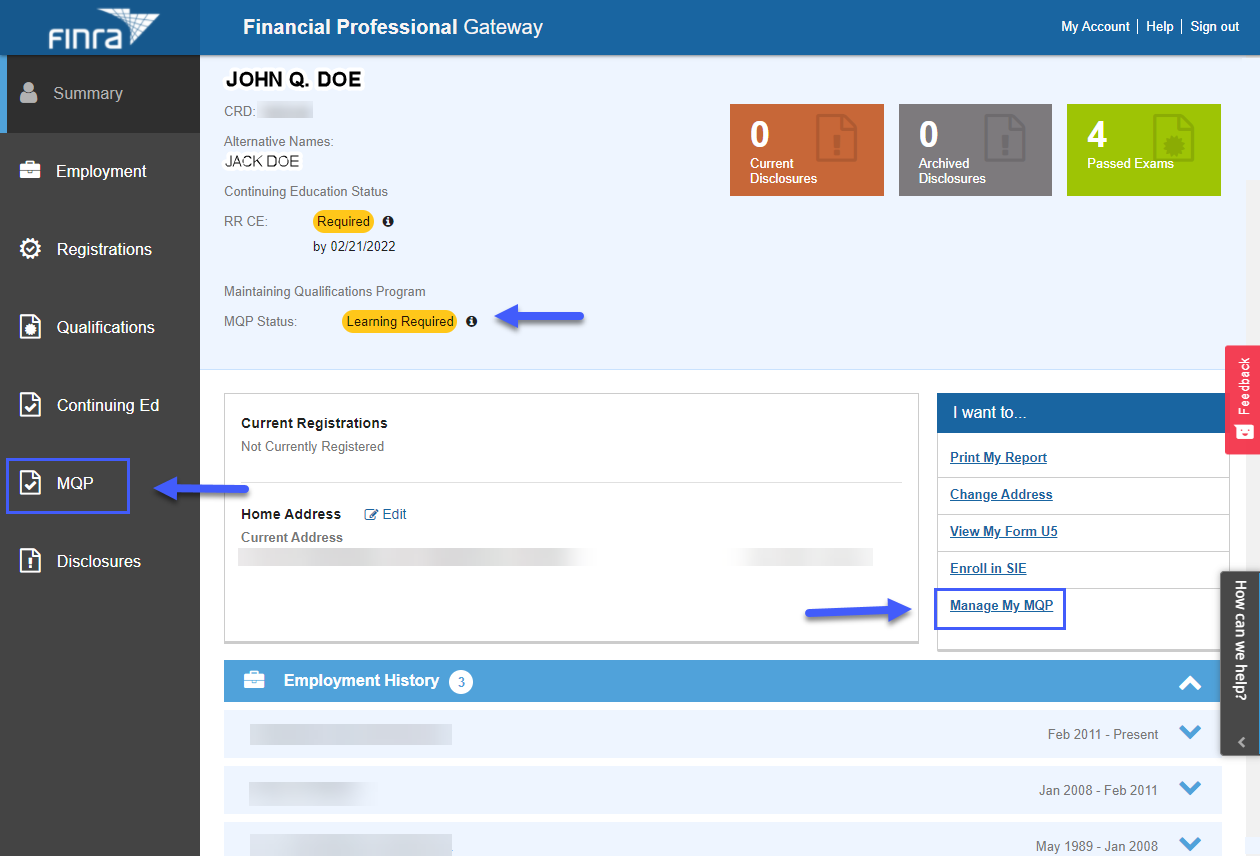1260x856 pixels.
Task: Click the Registrations gear-check icon in sidebar
Action: coord(31,249)
